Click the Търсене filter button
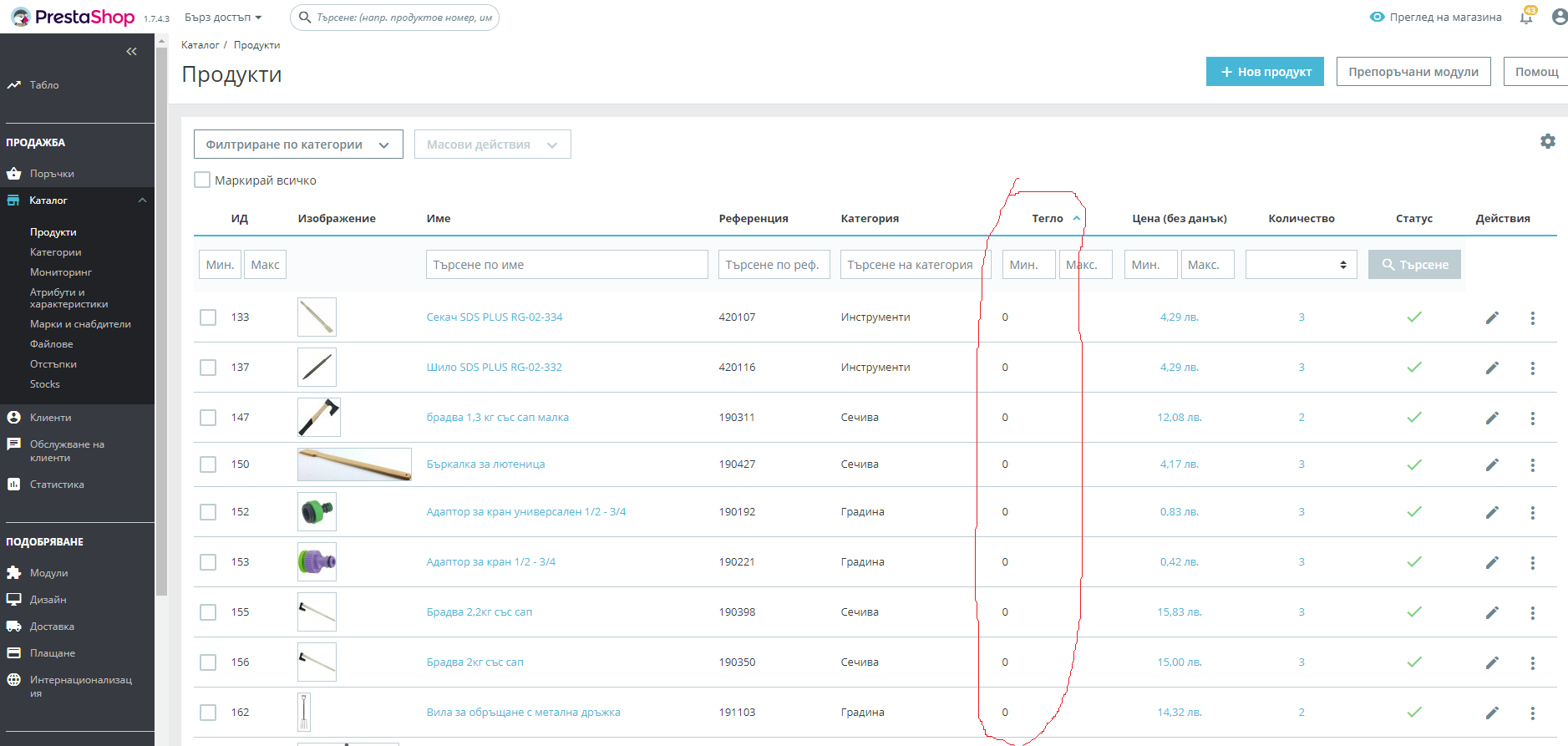The image size is (1568, 746). [x=1414, y=265]
